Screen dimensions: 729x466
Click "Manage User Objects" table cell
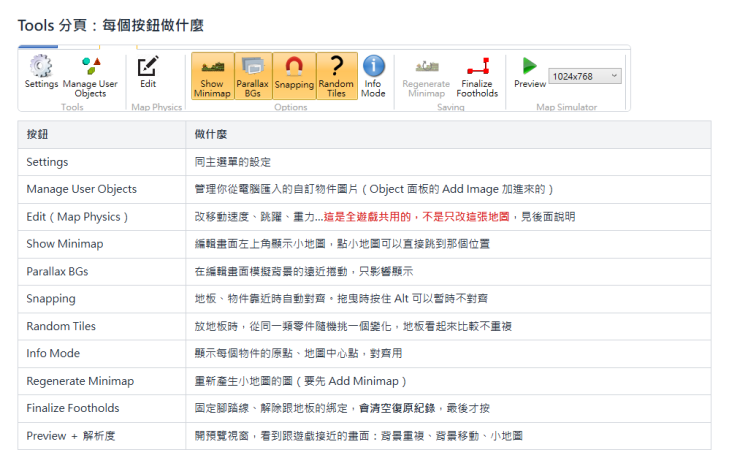tap(102, 189)
